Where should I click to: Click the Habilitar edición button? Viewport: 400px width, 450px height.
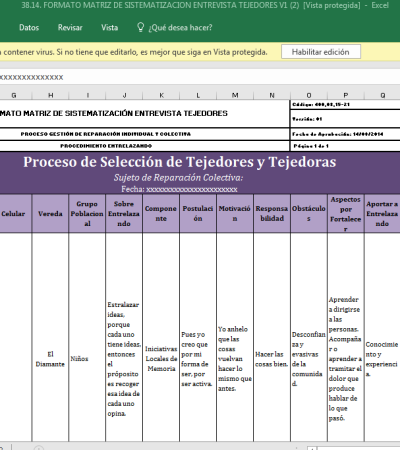(321, 52)
